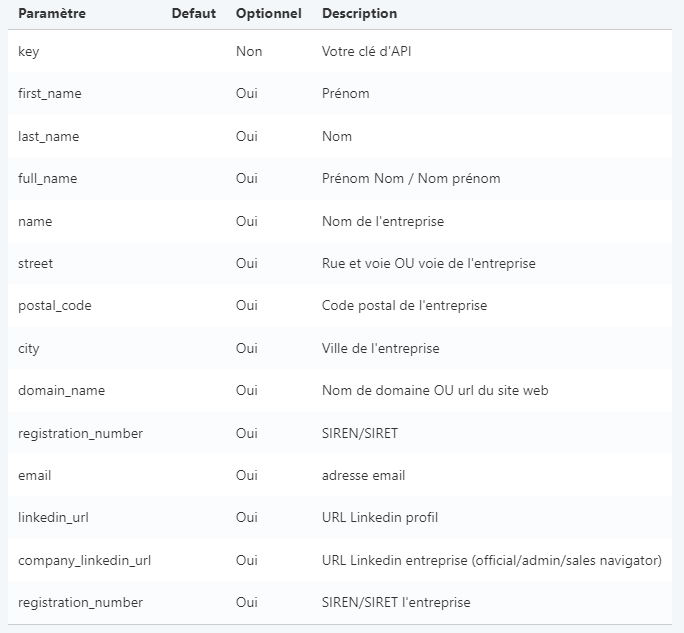684x633 pixels.
Task: Click the "SIREN/SIRET l'entreprise" description text
Action: (x=396, y=603)
